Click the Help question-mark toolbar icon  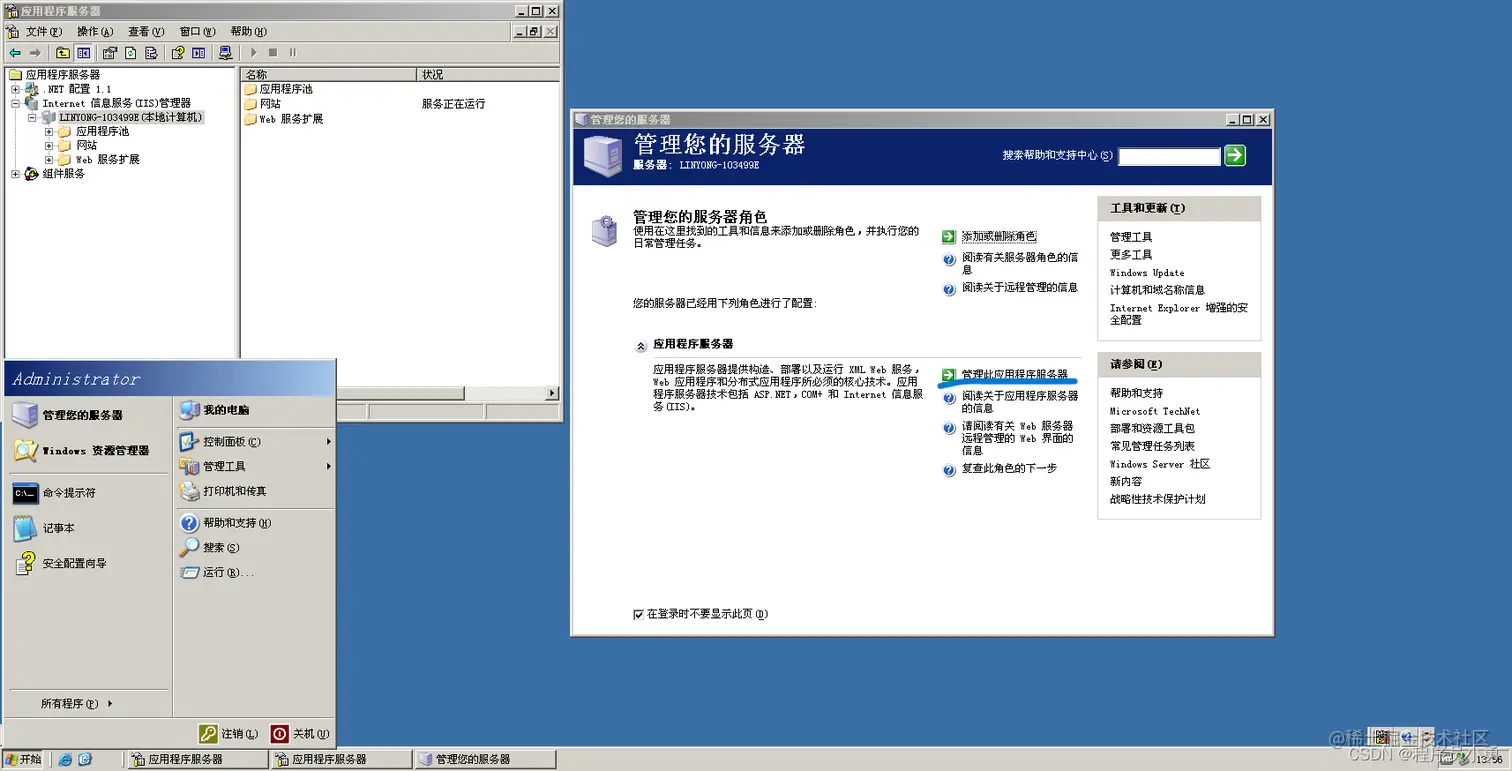coord(177,53)
